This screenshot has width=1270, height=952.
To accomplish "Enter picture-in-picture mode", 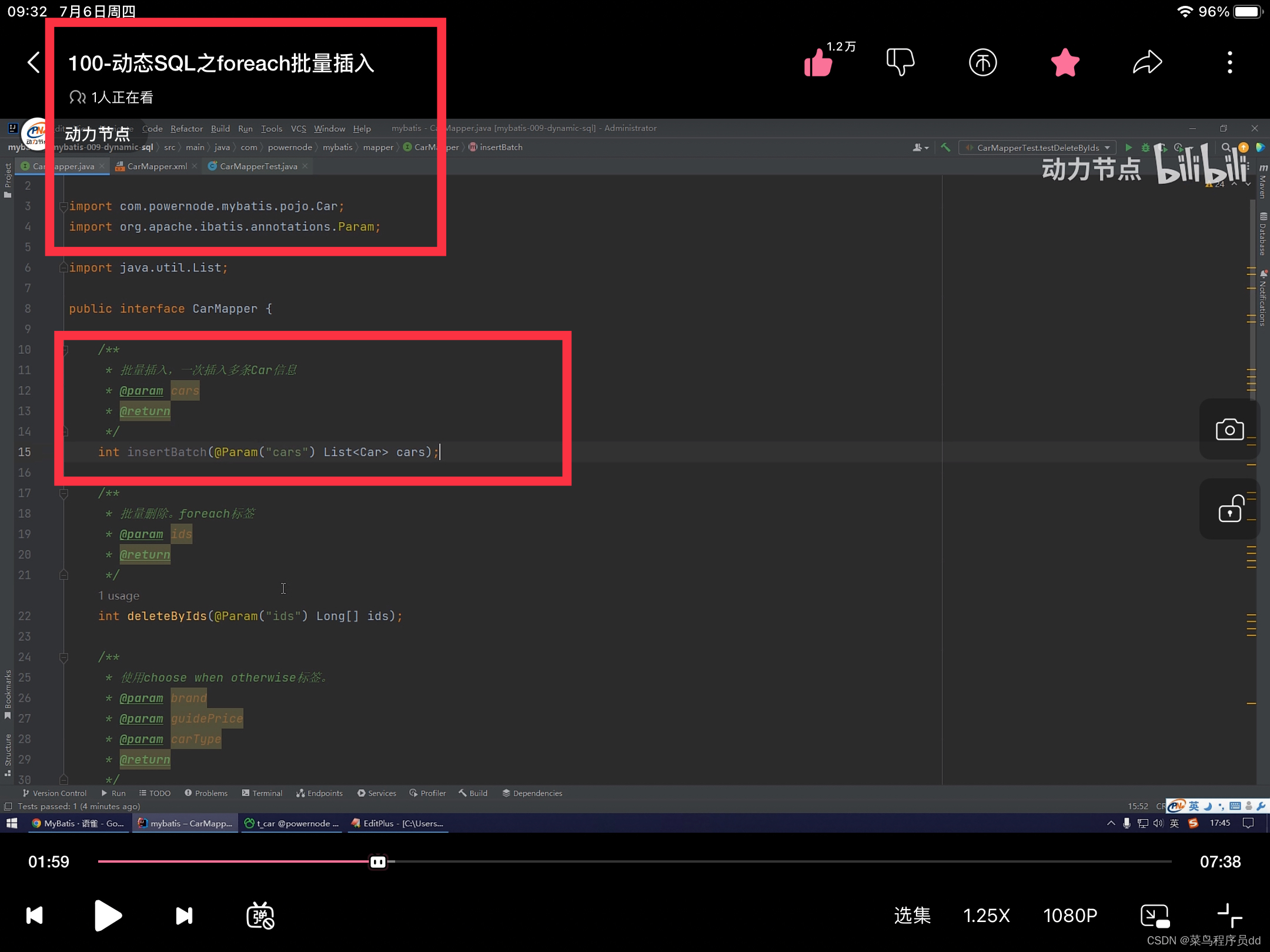I will [1154, 915].
